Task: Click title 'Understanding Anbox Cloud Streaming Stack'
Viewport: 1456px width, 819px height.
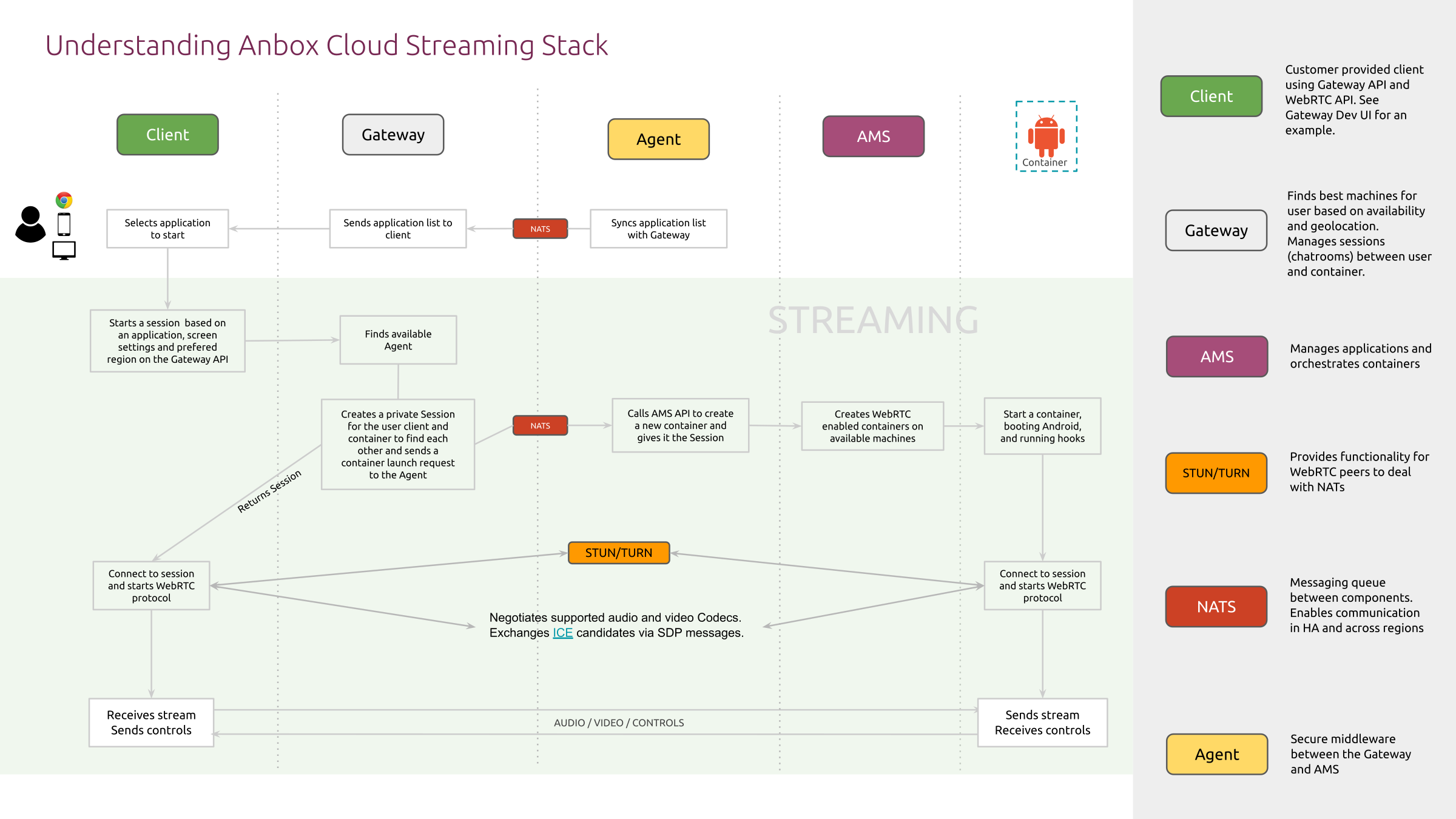Action: [326, 45]
